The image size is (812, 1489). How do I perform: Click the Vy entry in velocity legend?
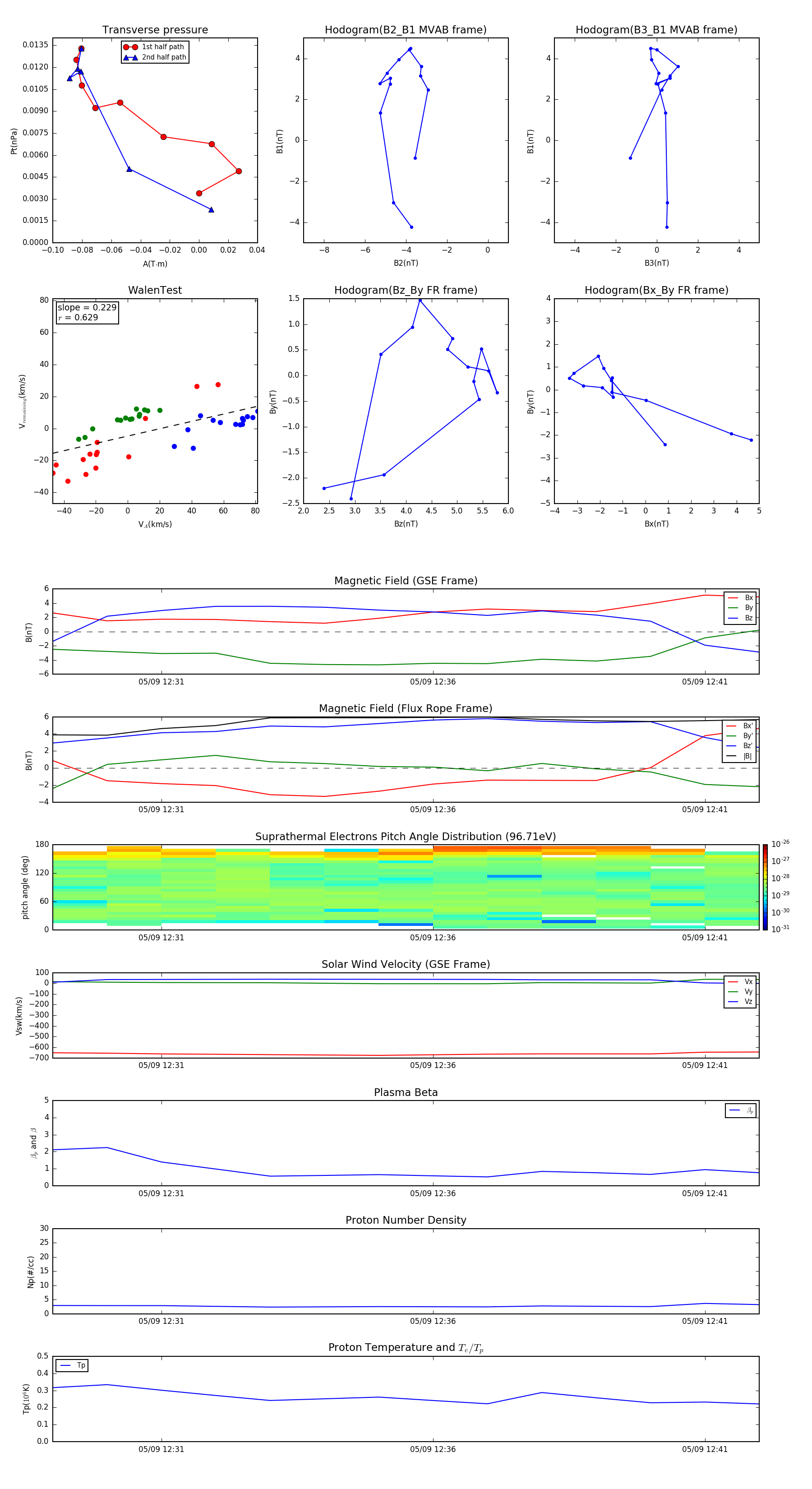pos(740,992)
